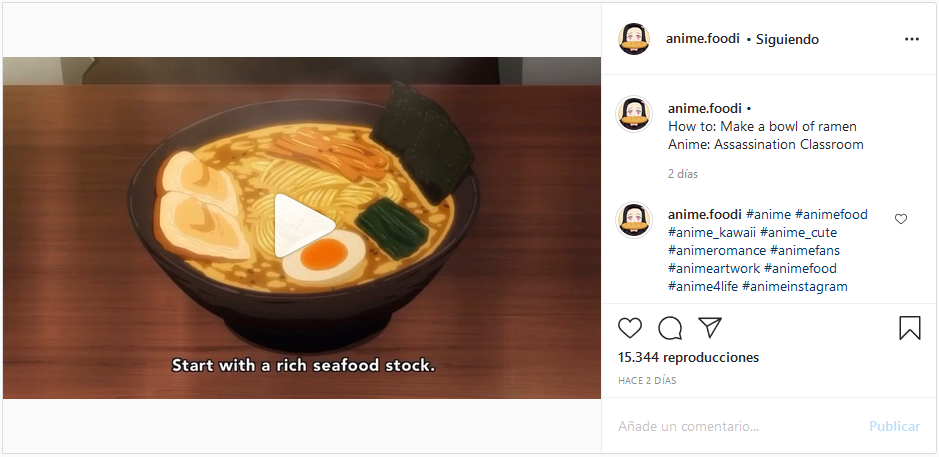Click the HACE 2 DÍAS timestamp
Screen dimensions: 939x457
coord(647,380)
